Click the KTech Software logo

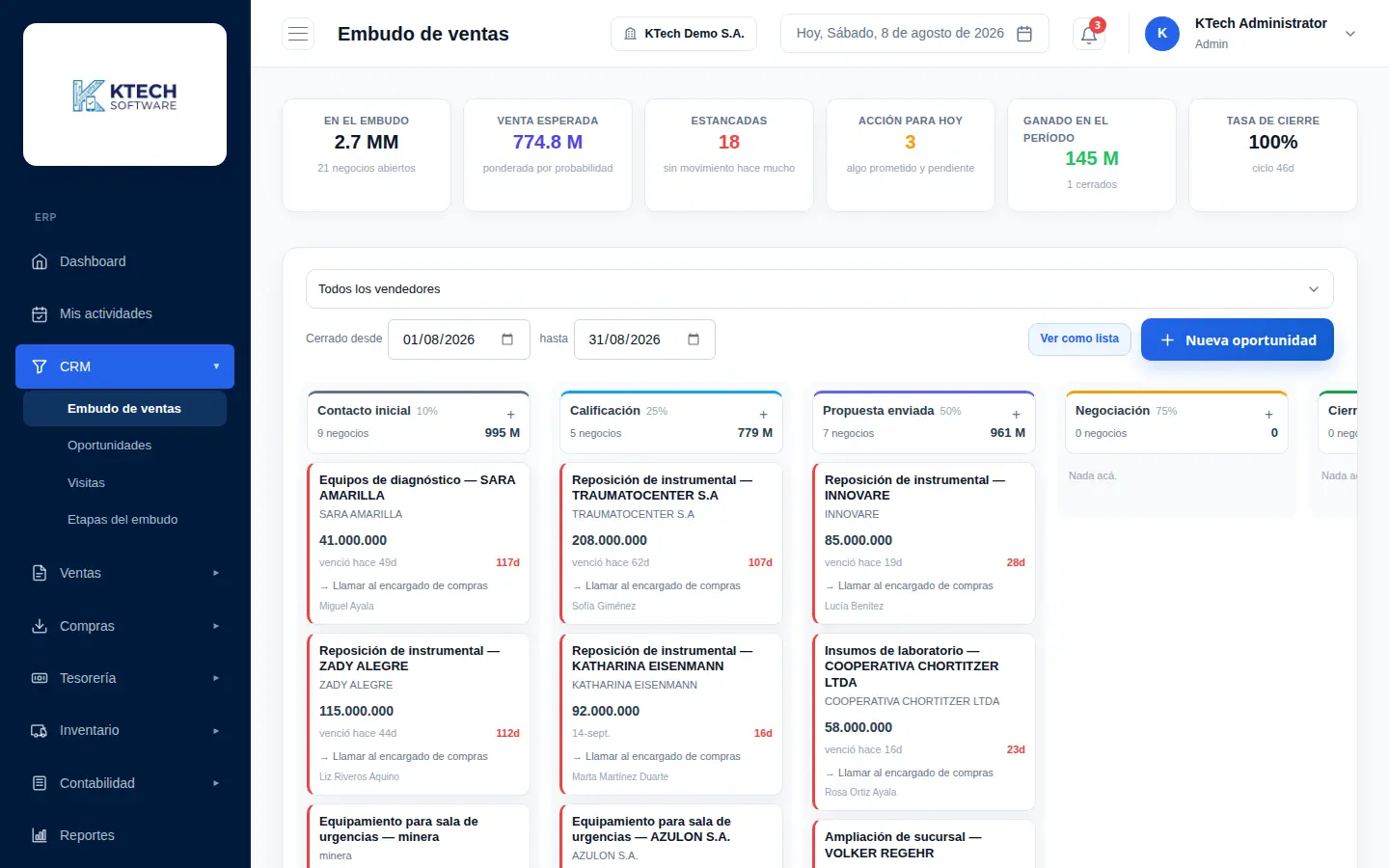point(124,95)
